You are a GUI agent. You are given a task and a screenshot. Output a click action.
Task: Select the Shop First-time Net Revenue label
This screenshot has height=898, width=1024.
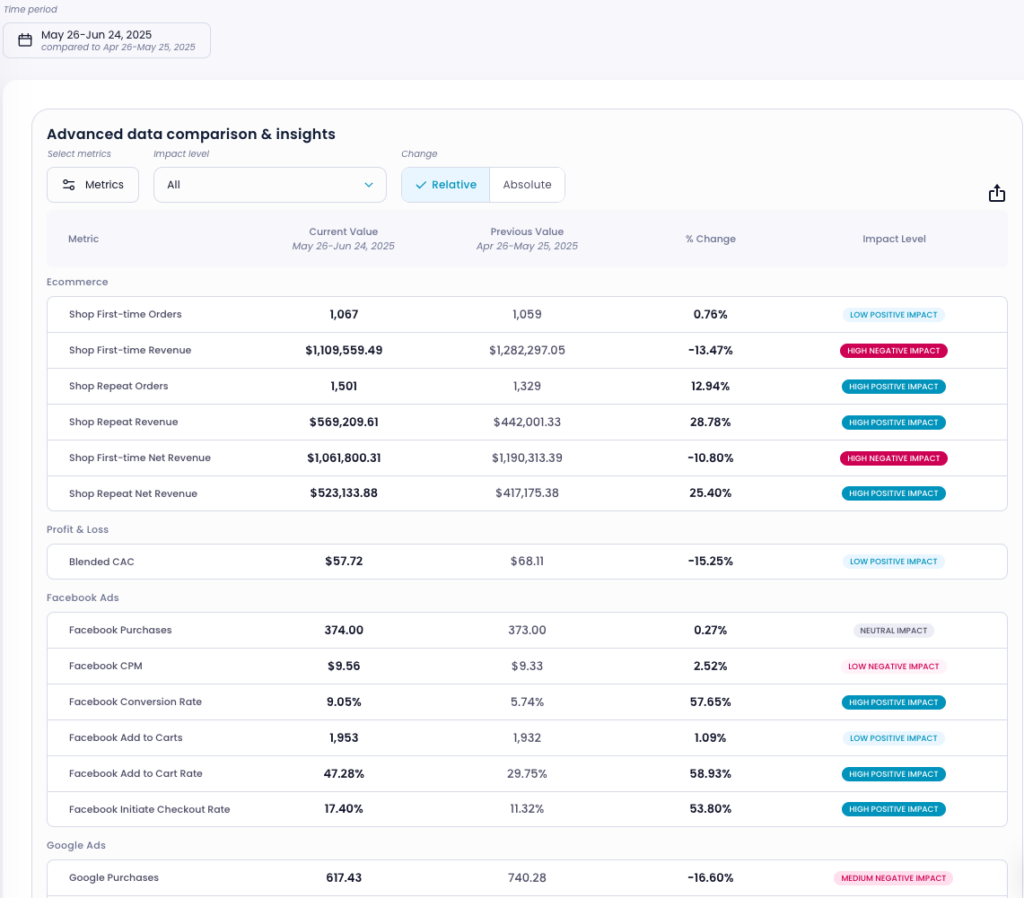(140, 458)
